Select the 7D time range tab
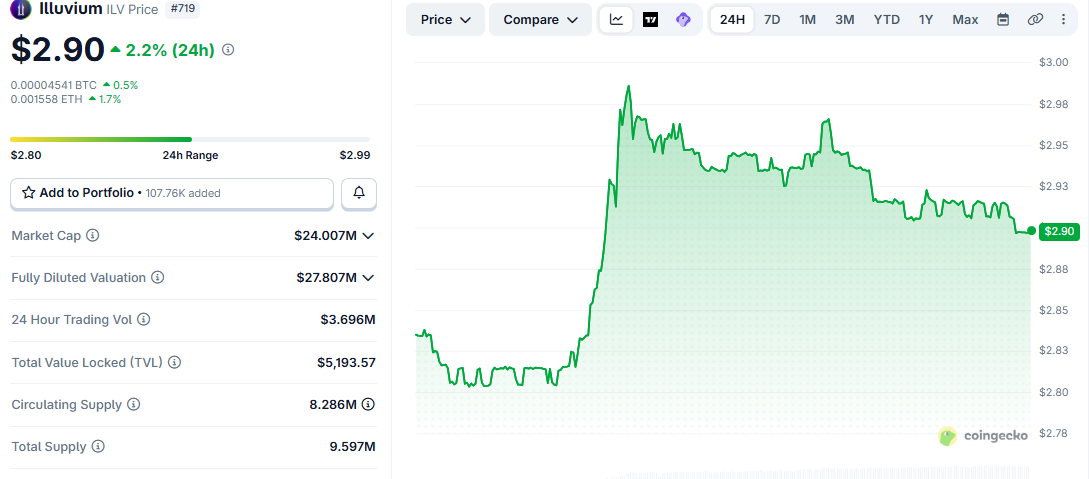The width and height of the screenshot is (1089, 479). tap(772, 19)
